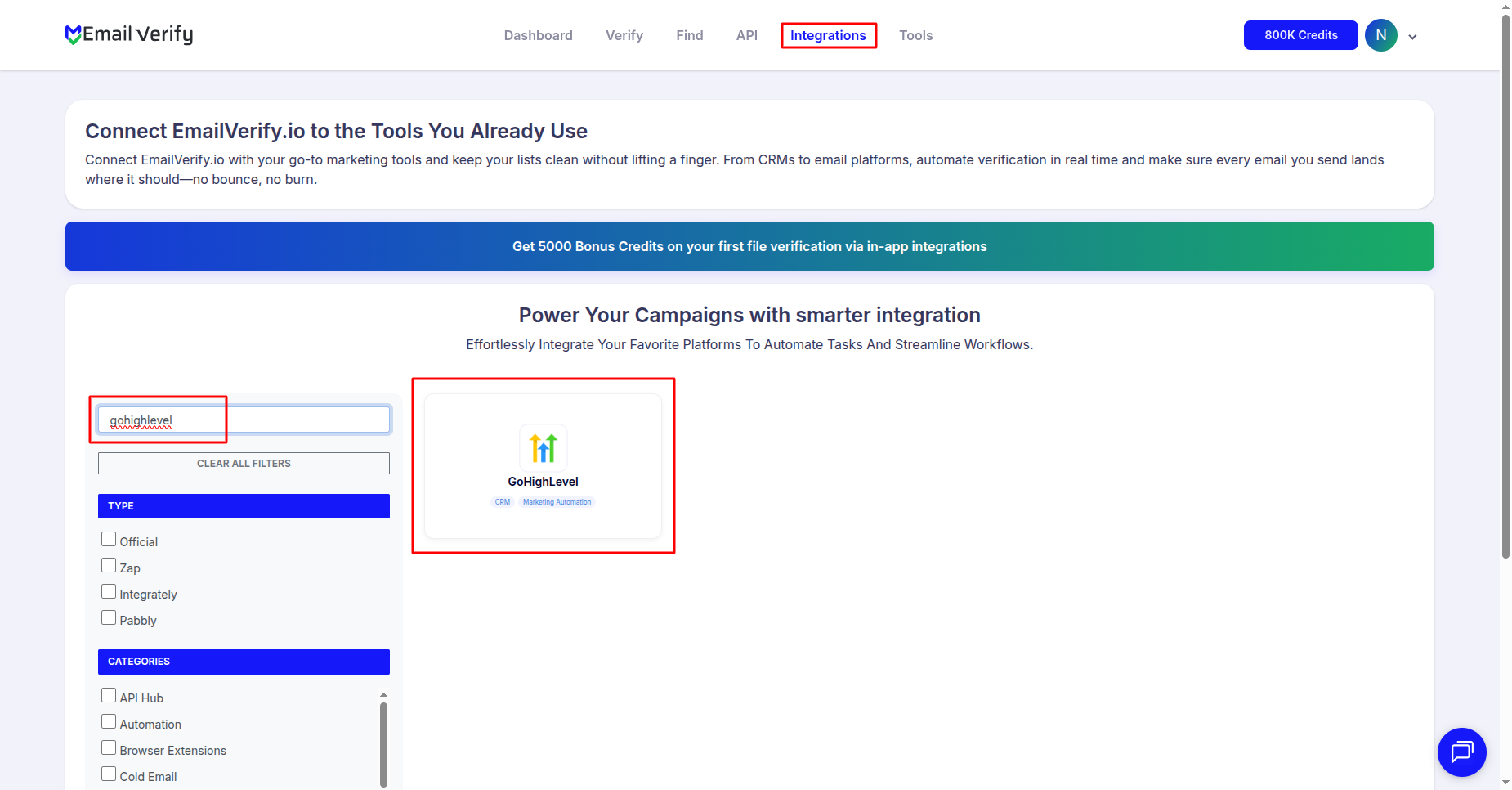This screenshot has width=1512, height=790.
Task: Go to the Dashboard tab
Action: click(539, 35)
